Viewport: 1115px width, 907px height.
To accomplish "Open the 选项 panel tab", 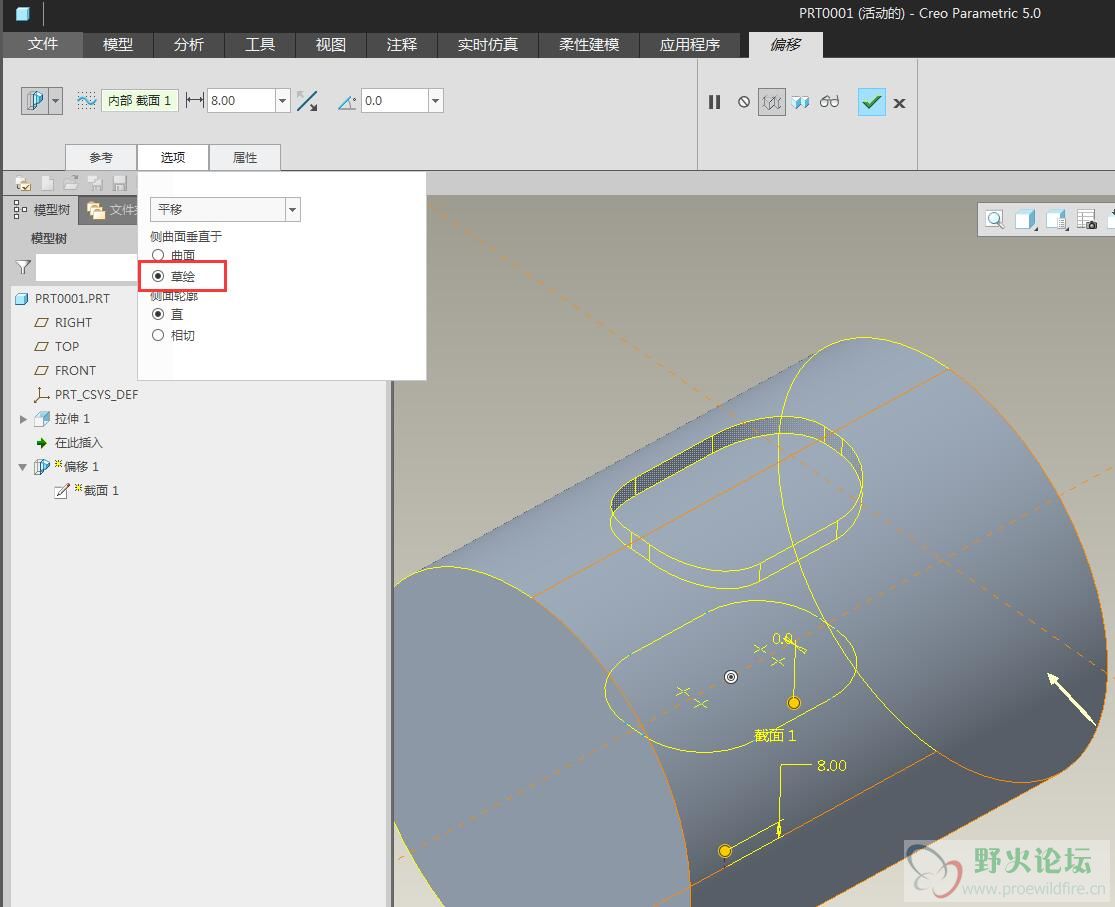I will (x=173, y=157).
